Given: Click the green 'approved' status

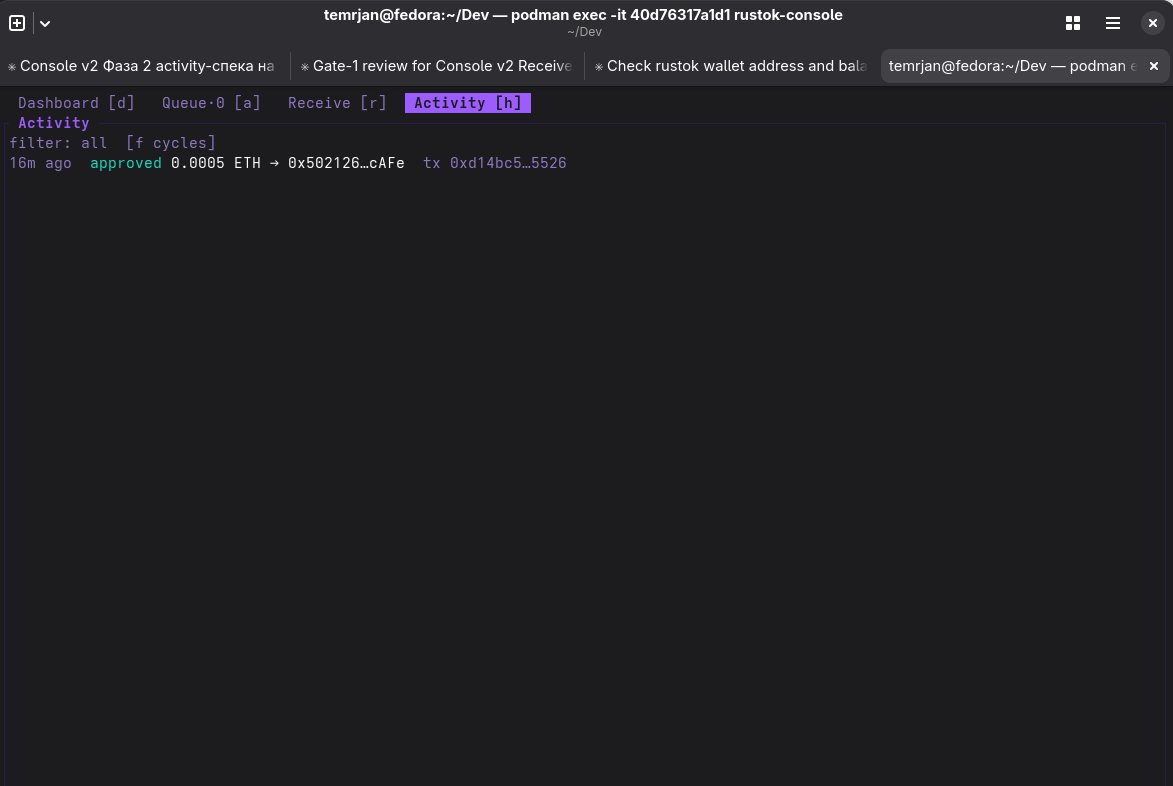Looking at the screenshot, I should point(126,163).
